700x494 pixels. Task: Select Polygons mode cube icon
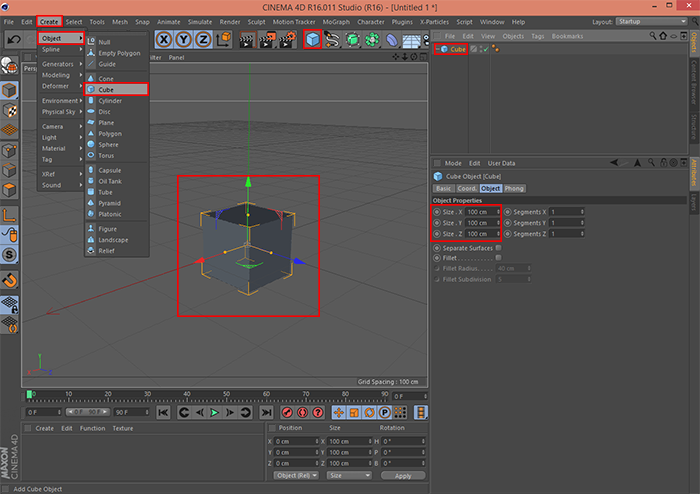[9, 190]
